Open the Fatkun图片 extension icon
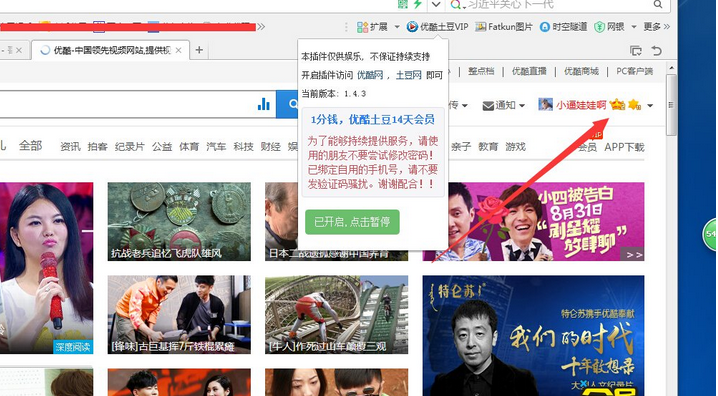 pos(480,27)
